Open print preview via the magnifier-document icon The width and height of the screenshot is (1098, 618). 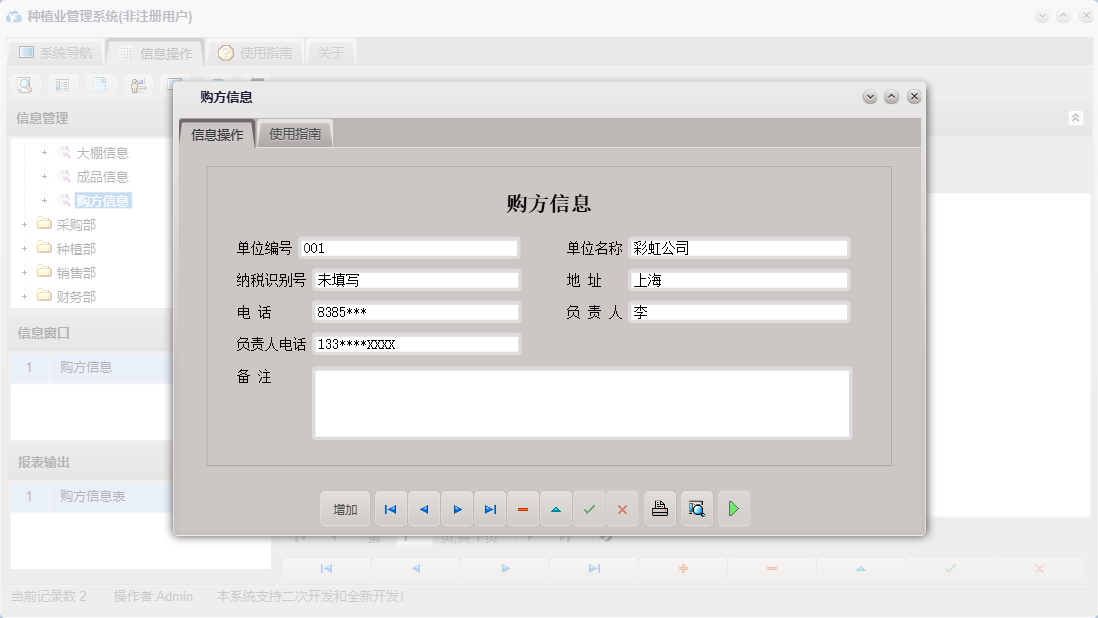[697, 509]
